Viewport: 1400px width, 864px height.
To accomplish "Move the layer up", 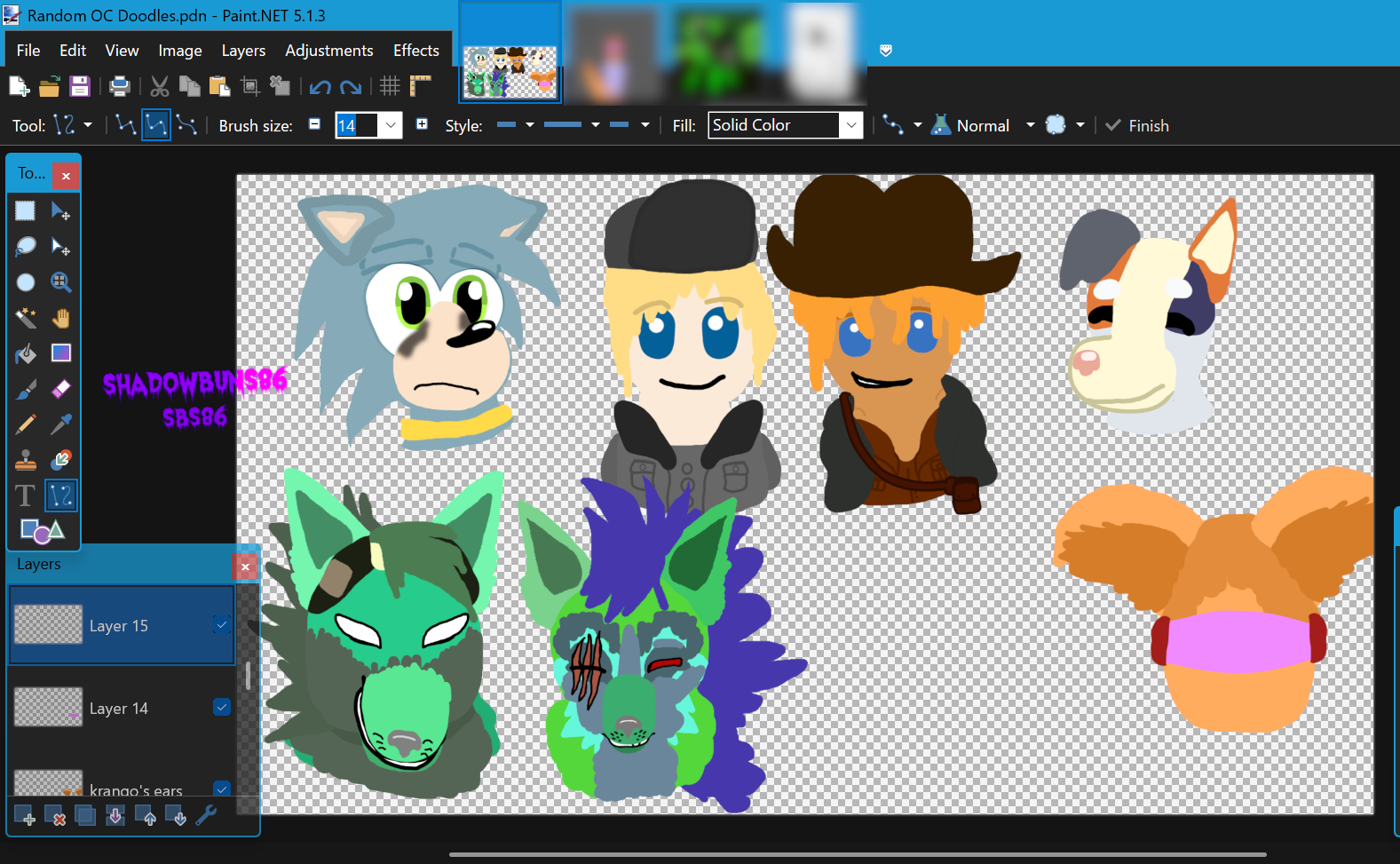I will point(146,815).
